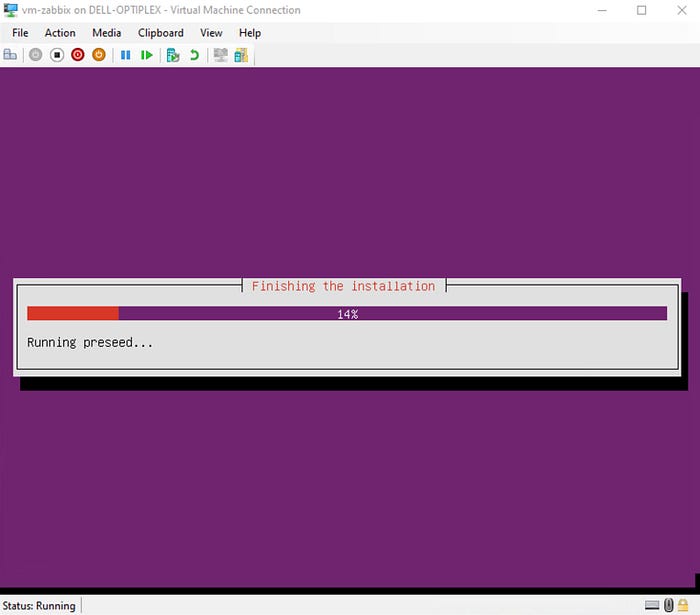Click the greyed Start VM icon
This screenshot has width=700, height=615.
[x=36, y=55]
